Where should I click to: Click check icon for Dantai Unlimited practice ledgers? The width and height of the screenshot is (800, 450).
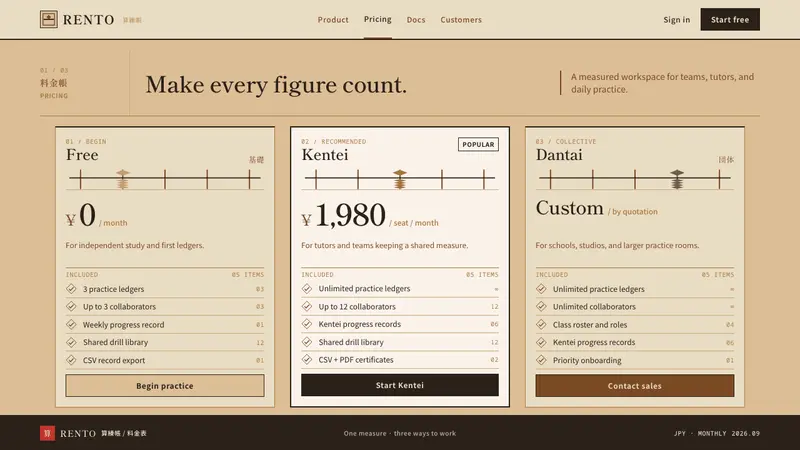541,289
